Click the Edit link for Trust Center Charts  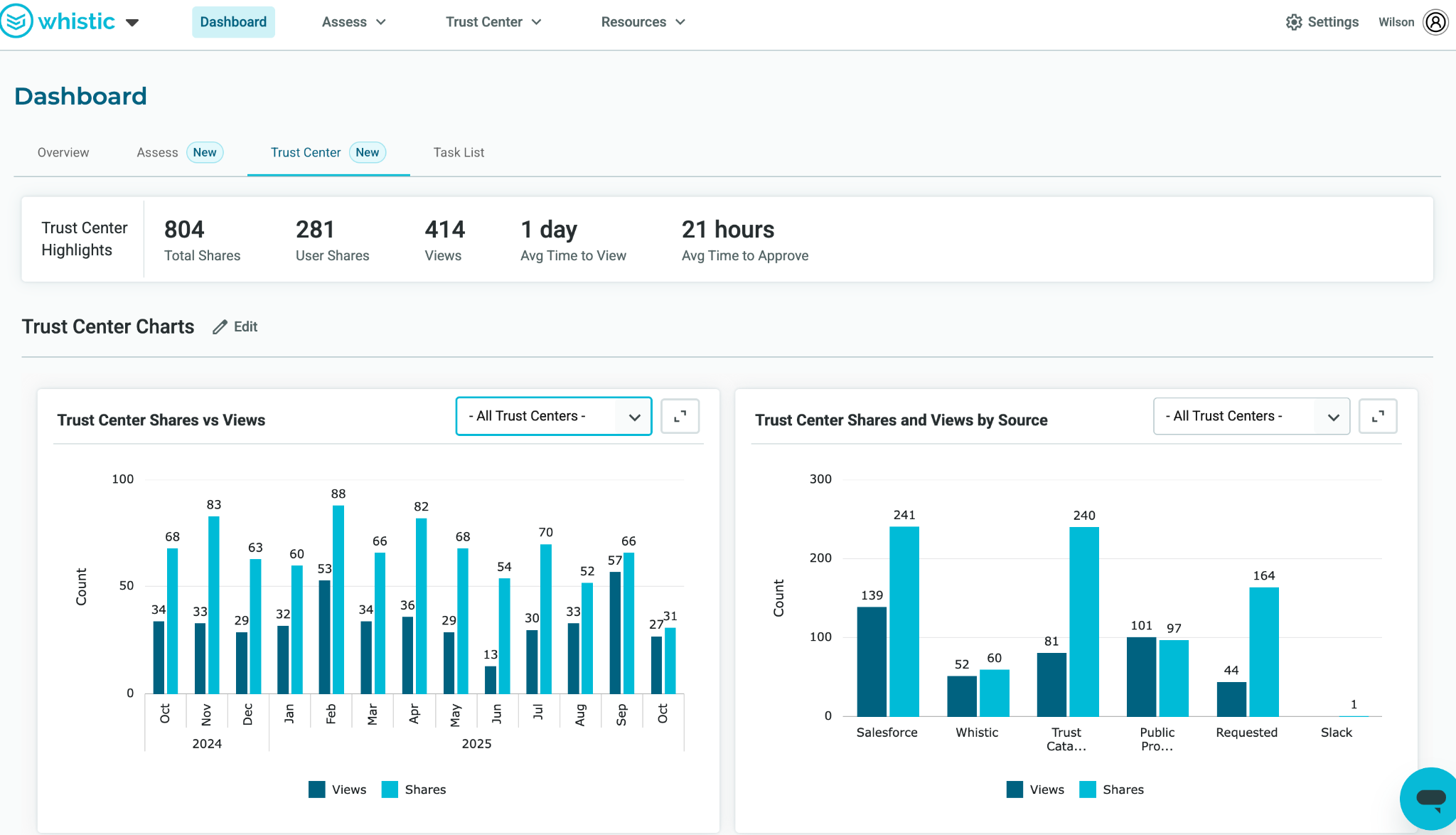[x=245, y=326]
